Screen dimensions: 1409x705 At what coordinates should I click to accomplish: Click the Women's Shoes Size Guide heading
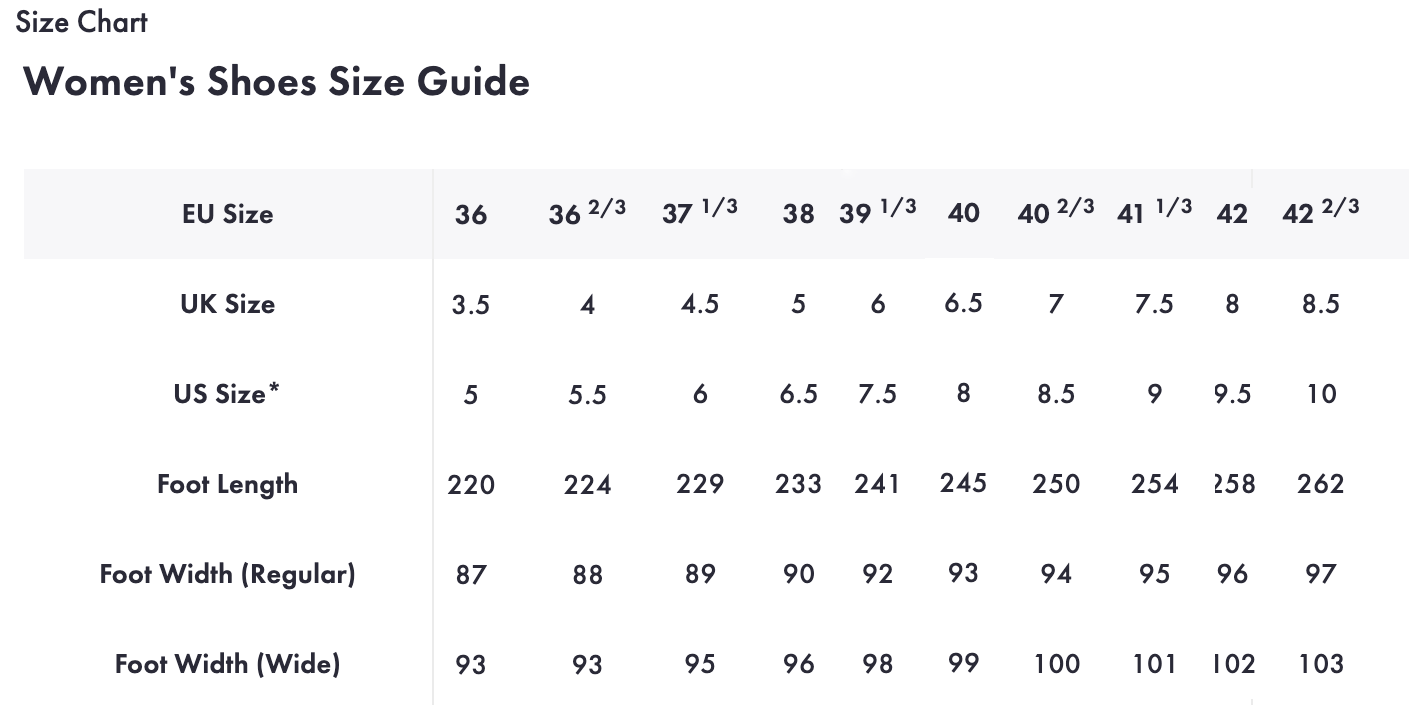point(276,81)
